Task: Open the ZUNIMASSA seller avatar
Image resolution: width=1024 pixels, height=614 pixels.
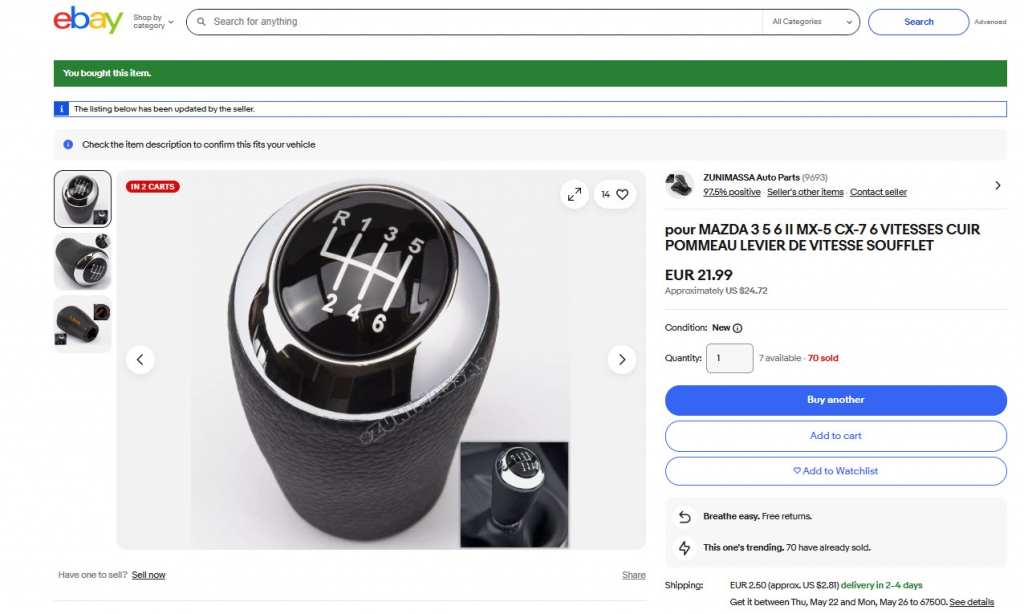Action: pos(679,184)
